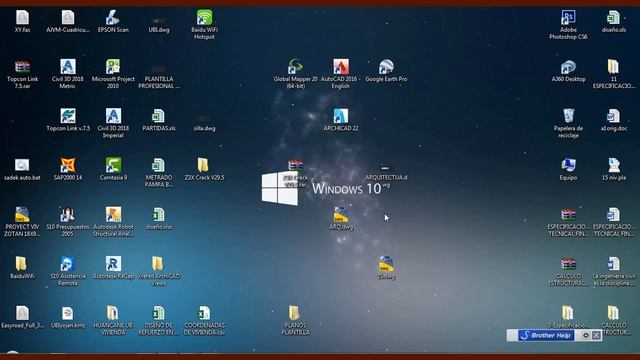This screenshot has height=360, width=640.
Task: Launch Camtasia 9 shortcut
Action: click(113, 165)
